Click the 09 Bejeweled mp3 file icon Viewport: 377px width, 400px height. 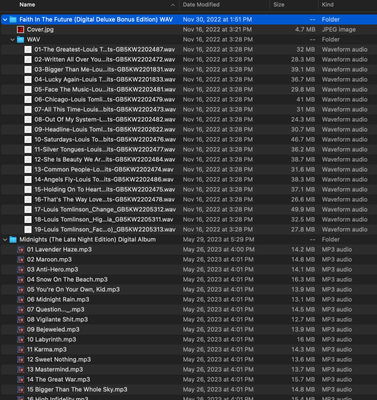21,330
